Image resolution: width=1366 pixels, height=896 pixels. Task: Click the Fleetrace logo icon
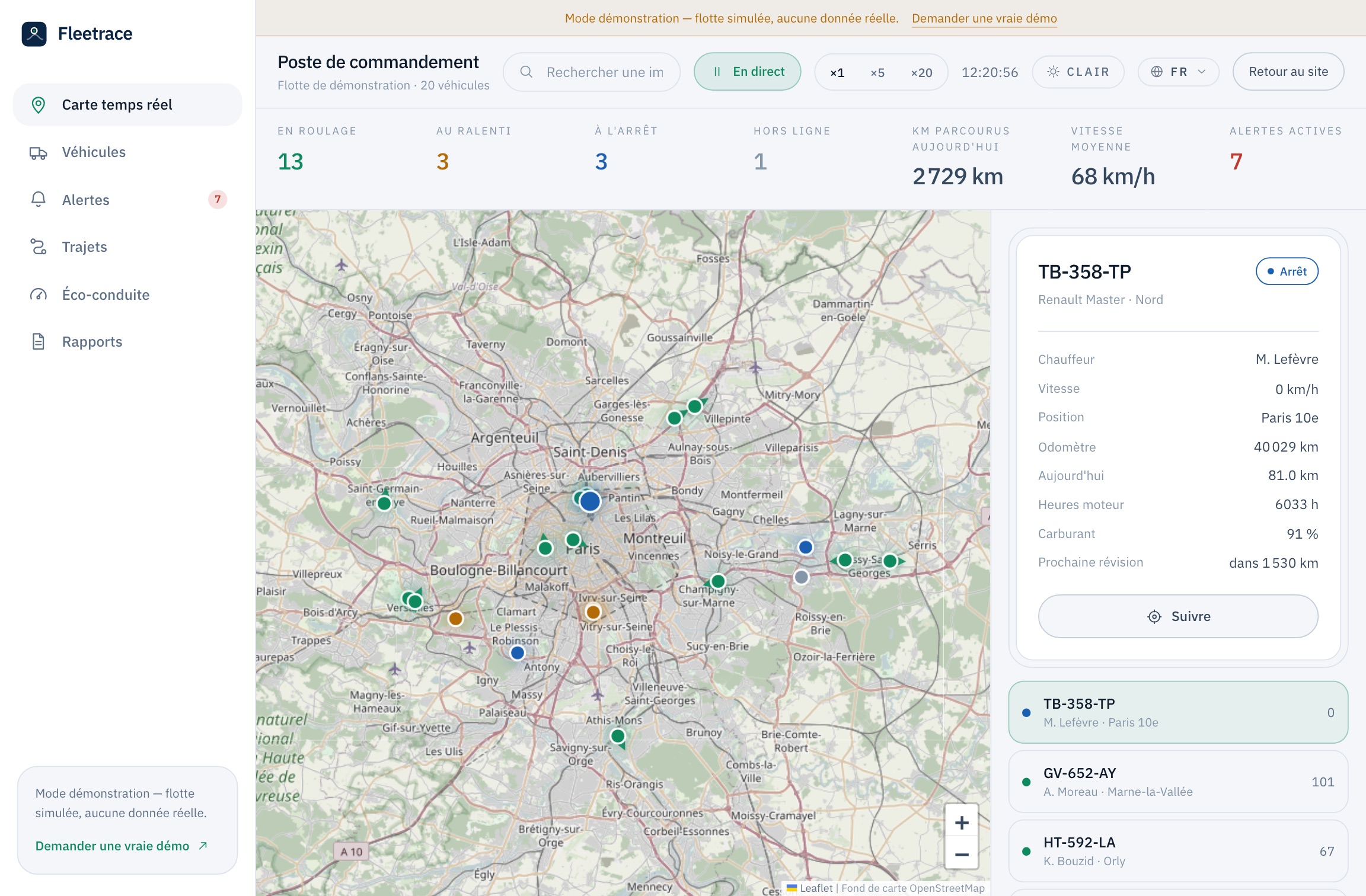[34, 34]
